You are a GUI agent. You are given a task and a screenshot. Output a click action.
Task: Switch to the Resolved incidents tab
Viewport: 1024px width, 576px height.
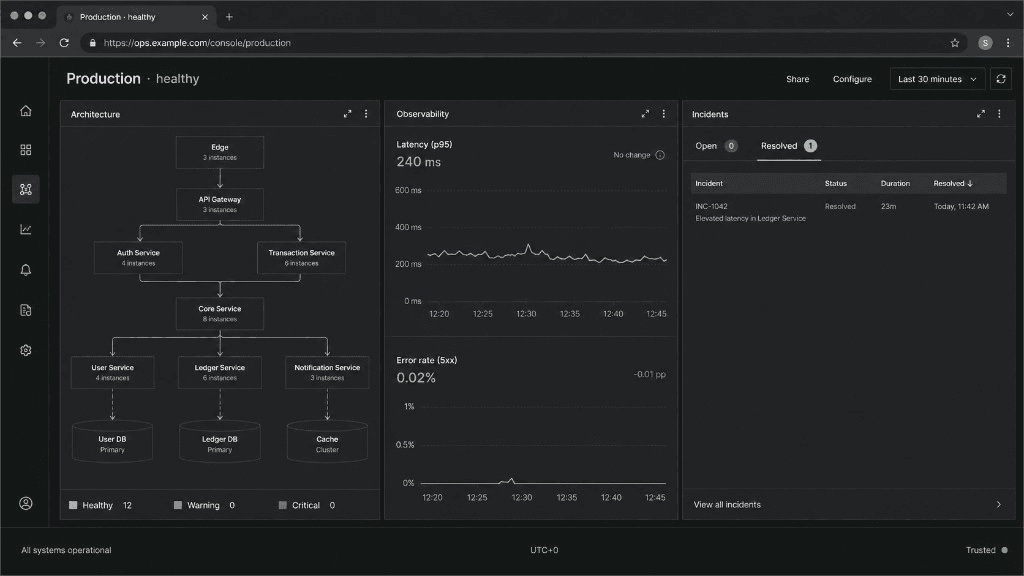point(788,146)
